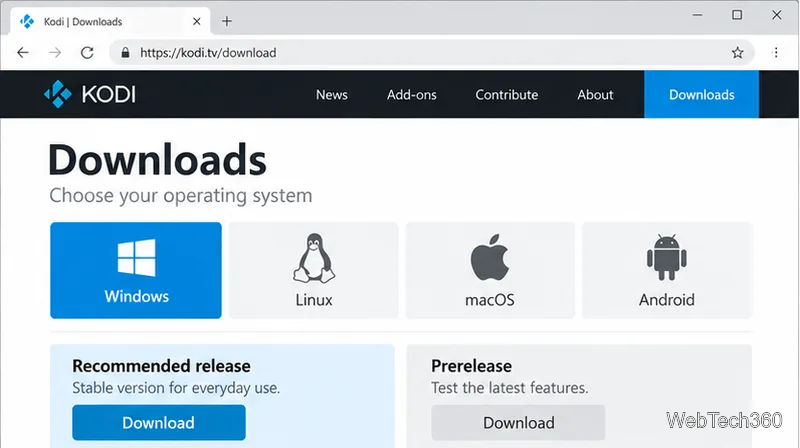This screenshot has height=448, width=800.
Task: Download the recommended stable release
Action: pos(159,422)
